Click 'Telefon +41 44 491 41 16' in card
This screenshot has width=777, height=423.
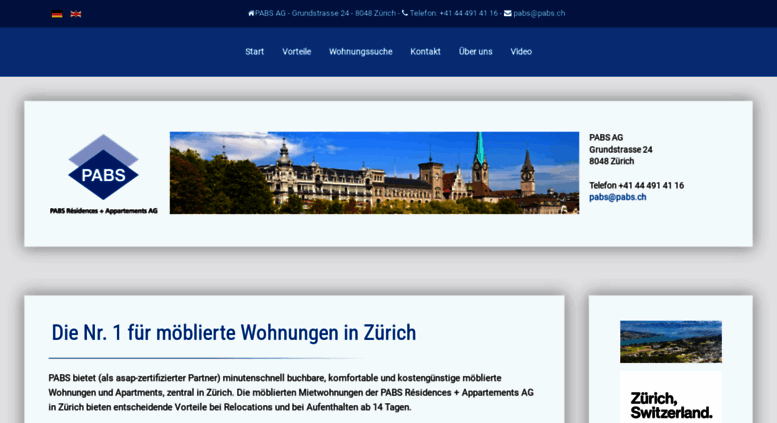[x=636, y=185]
